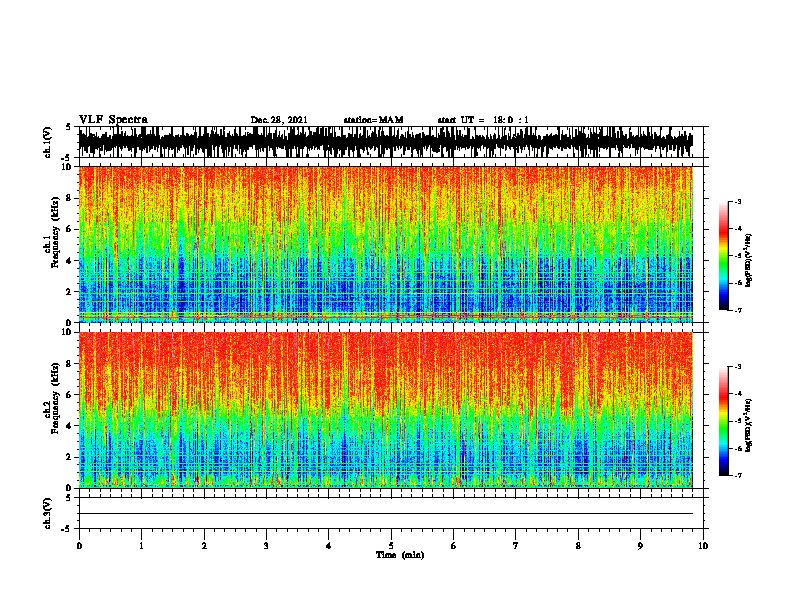Click the "ch.3(V)" axis label
Viewport: 792px width, 612px height.
48,513
